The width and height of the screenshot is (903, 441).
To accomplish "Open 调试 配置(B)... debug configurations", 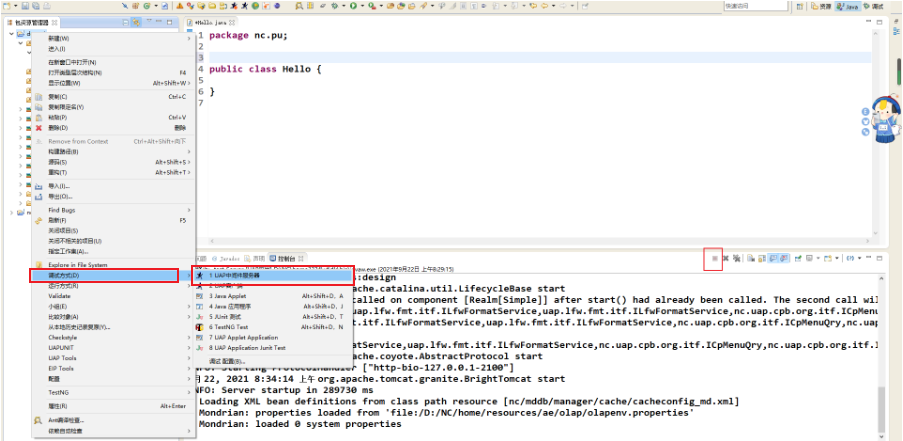I will coord(271,361).
